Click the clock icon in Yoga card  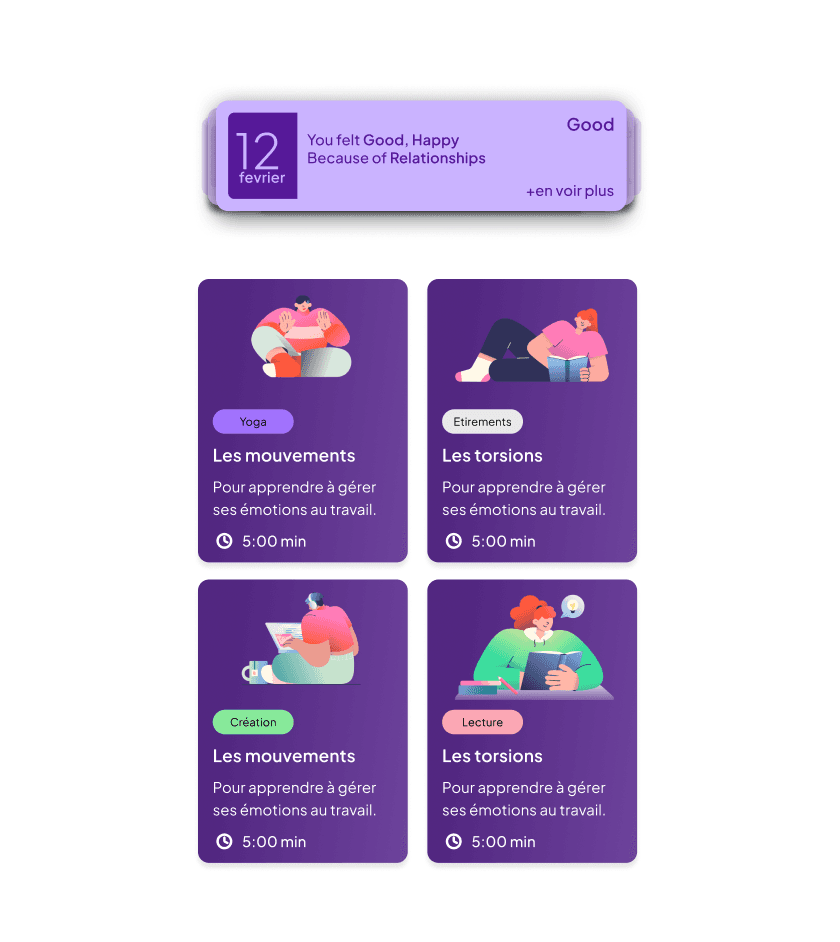[x=224, y=541]
